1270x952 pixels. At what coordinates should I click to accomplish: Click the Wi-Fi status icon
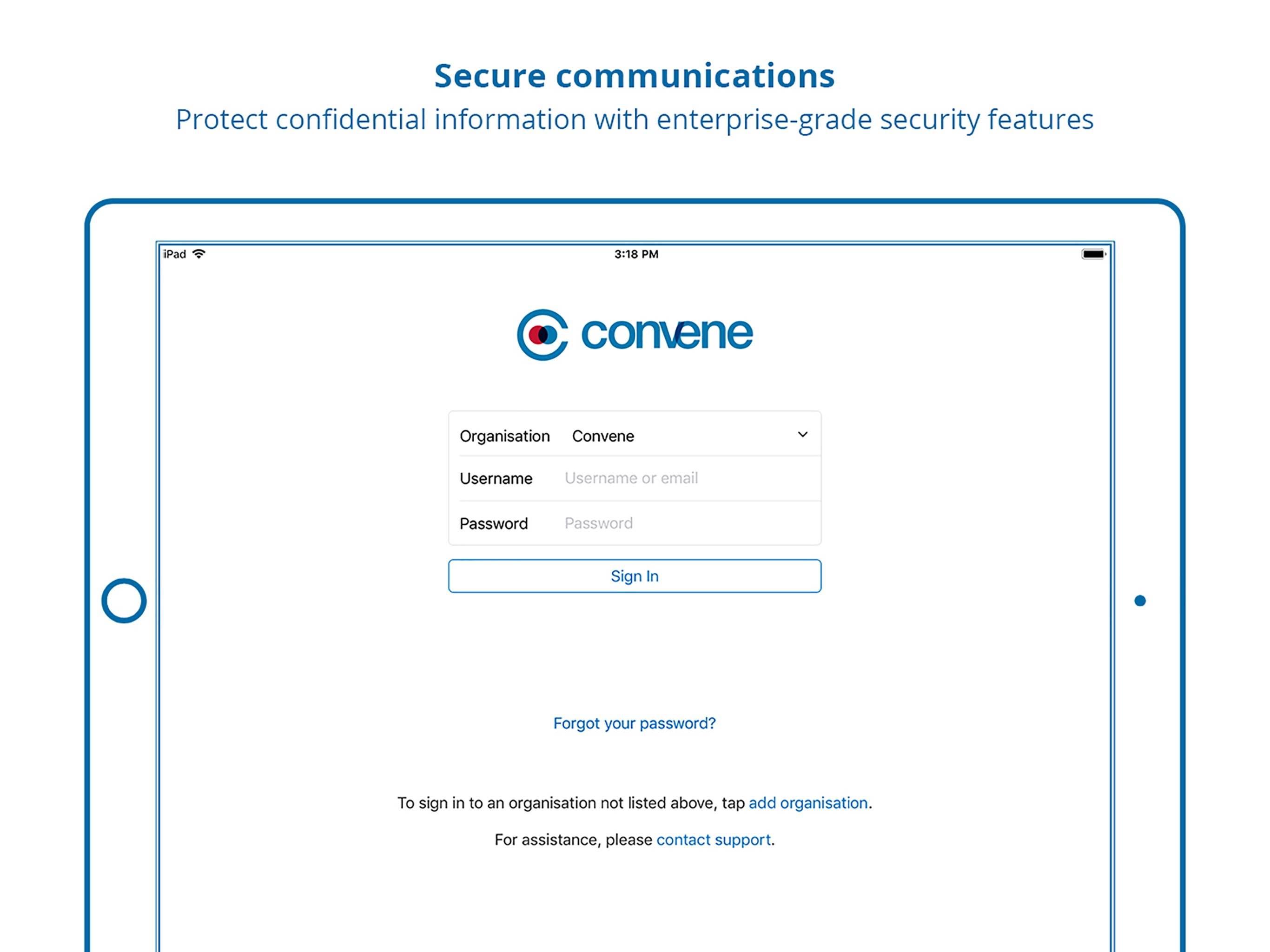coord(199,254)
